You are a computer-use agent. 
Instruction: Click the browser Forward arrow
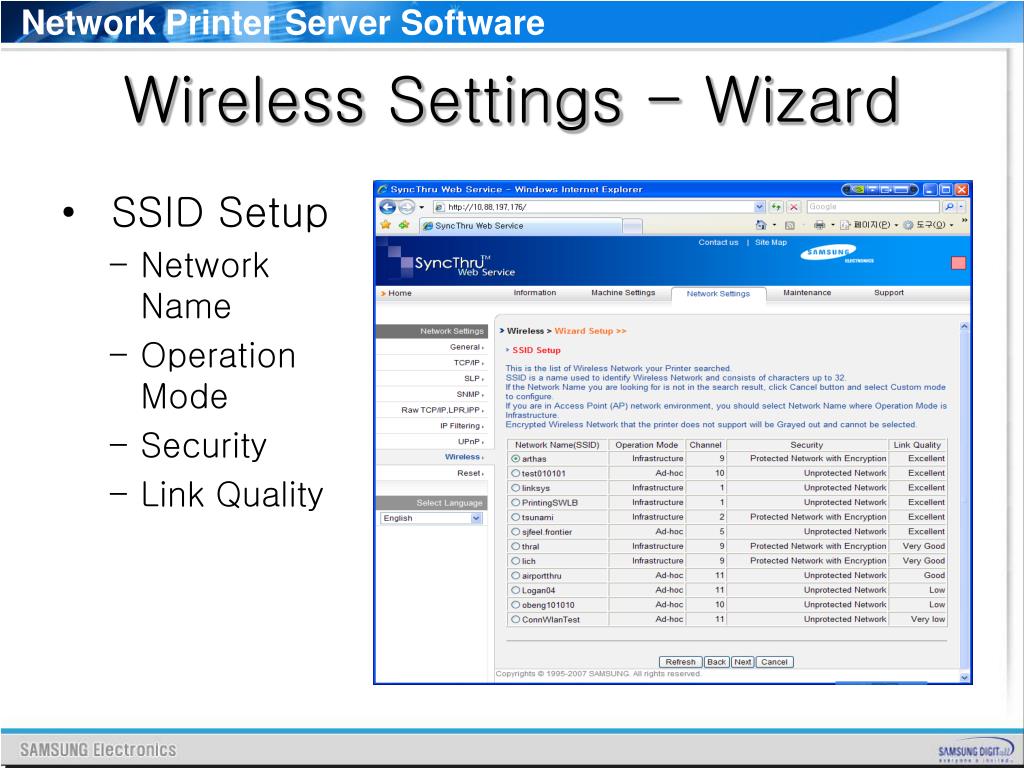(406, 207)
